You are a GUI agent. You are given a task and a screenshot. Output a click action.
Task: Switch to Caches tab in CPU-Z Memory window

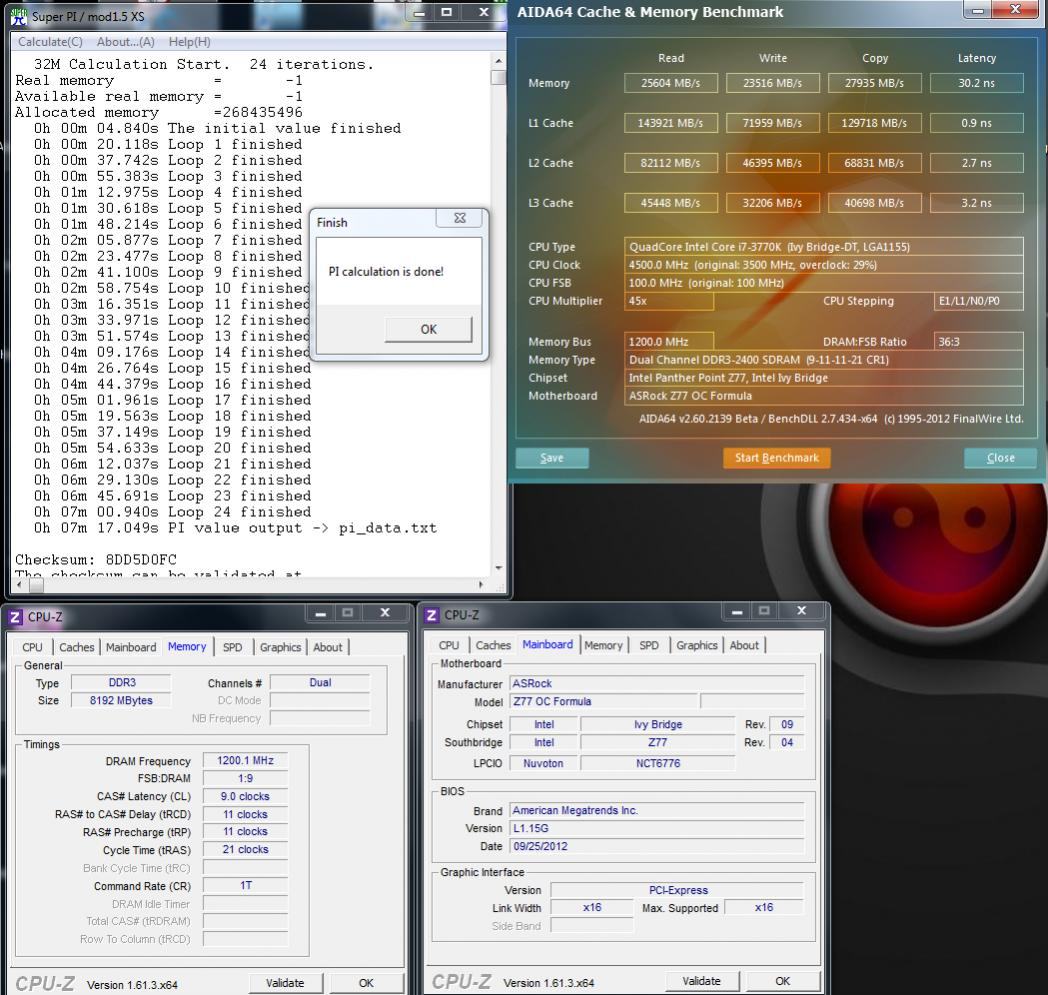point(77,647)
